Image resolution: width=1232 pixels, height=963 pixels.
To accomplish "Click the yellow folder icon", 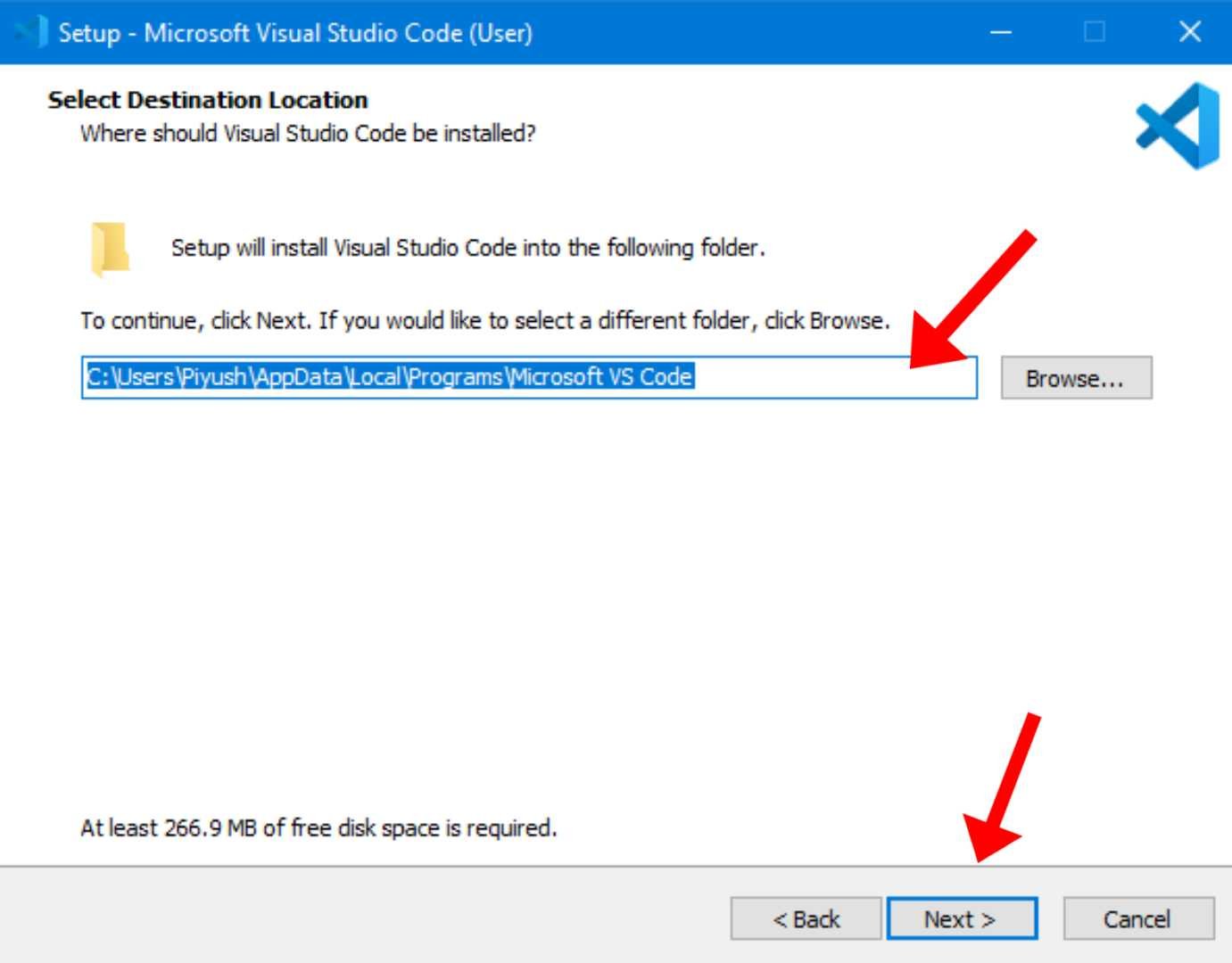I will [111, 249].
